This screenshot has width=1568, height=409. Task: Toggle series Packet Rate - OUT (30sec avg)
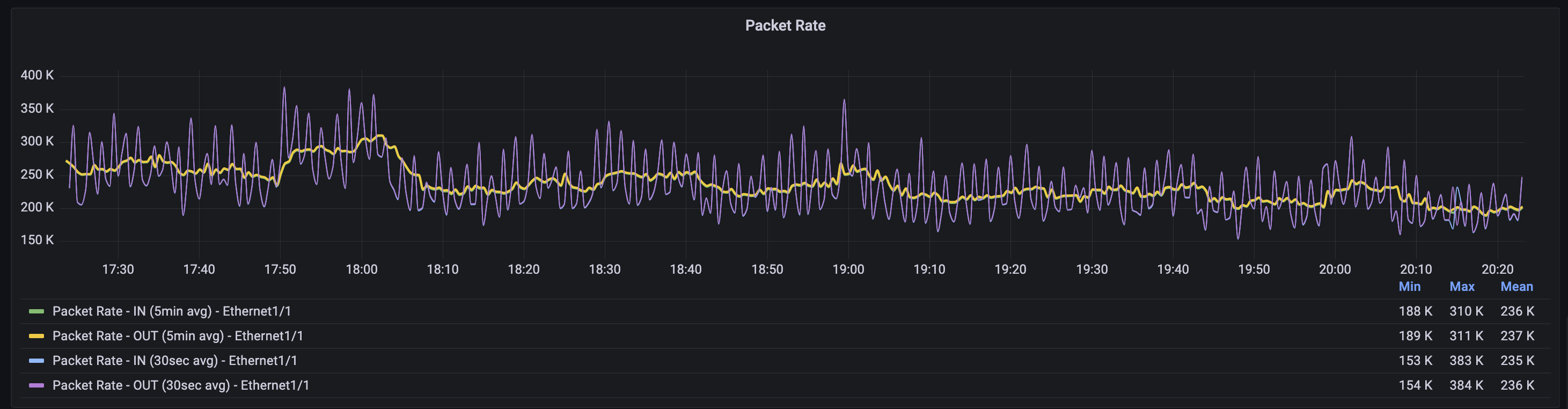click(181, 386)
